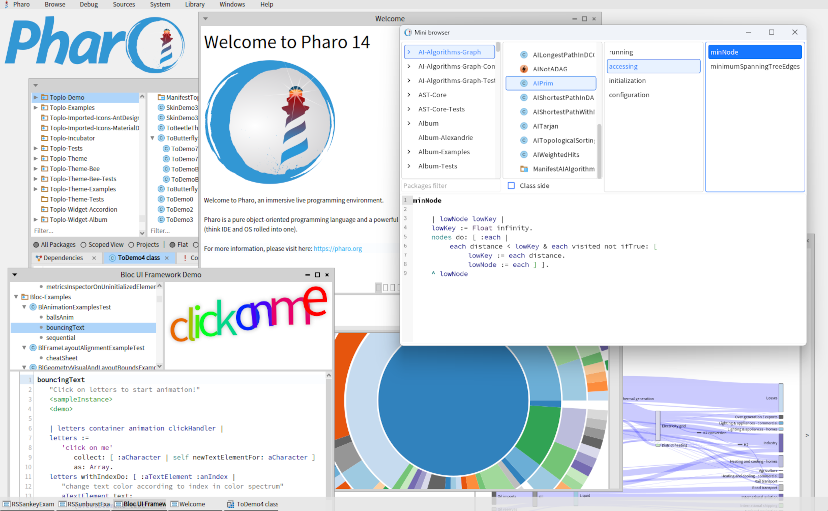The width and height of the screenshot is (828, 511).
Task: Click the AITarjan class icon
Action: [x=524, y=126]
